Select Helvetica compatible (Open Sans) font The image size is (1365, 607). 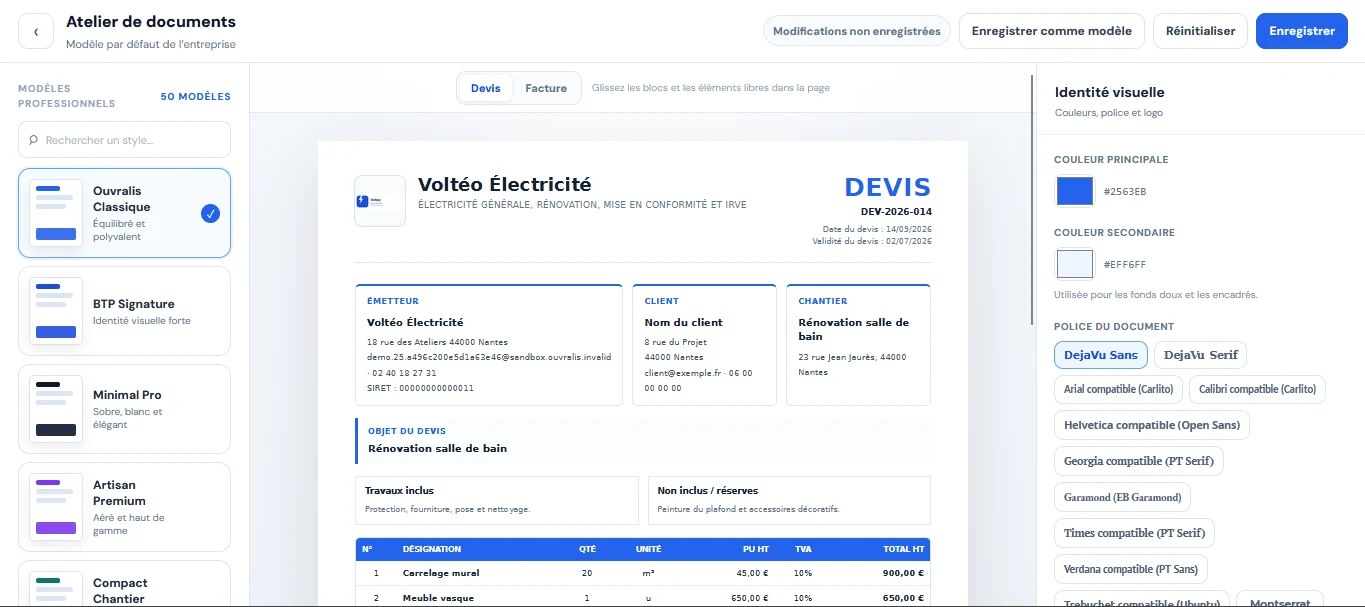[1152, 425]
